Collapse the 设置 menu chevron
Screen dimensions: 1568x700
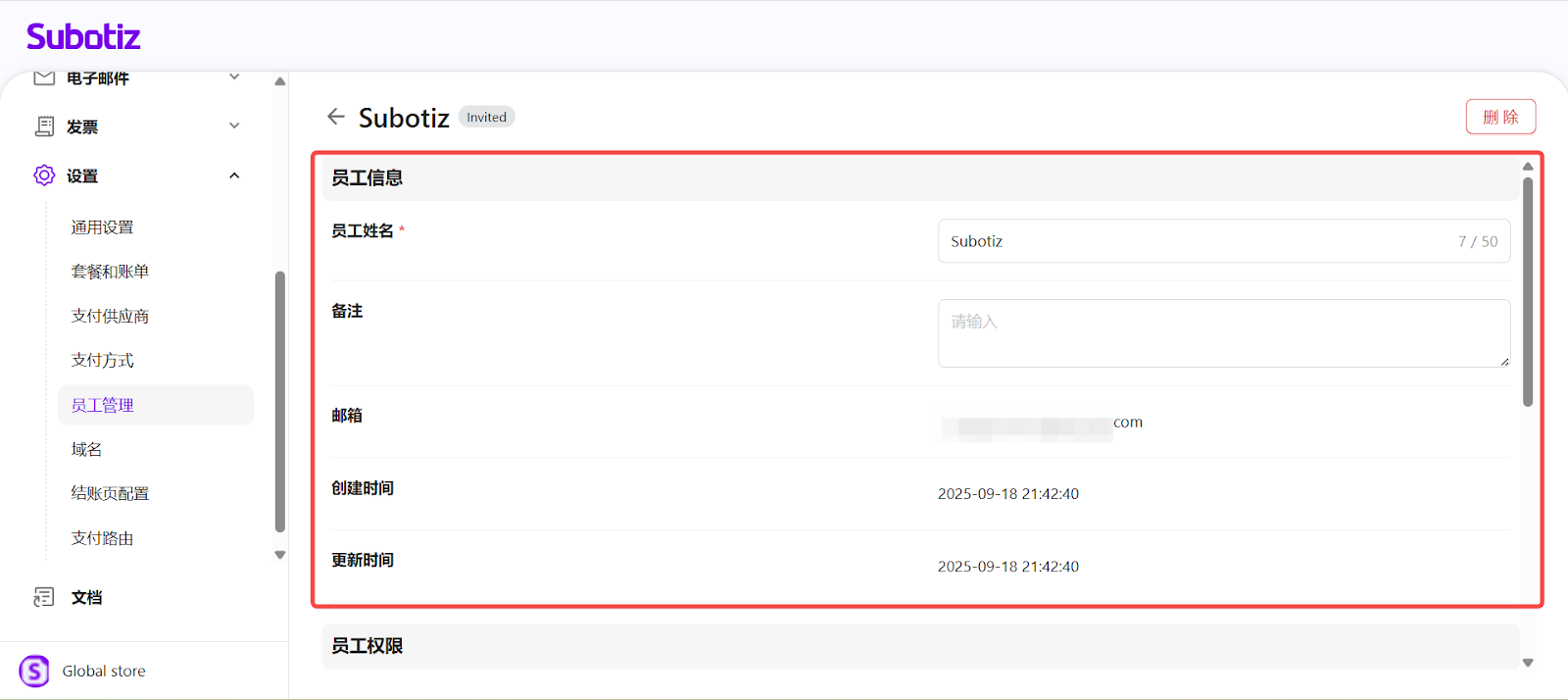234,175
